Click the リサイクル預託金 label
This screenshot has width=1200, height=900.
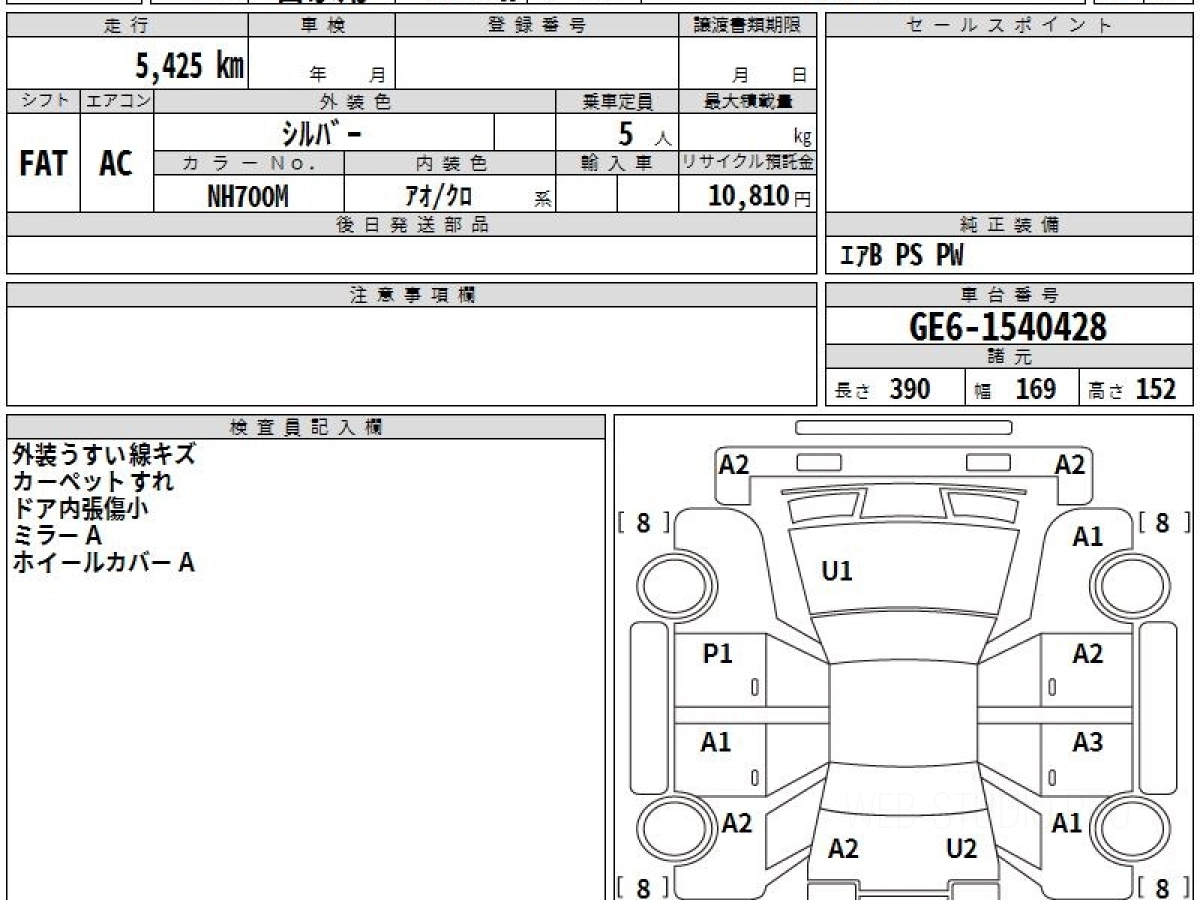748,163
